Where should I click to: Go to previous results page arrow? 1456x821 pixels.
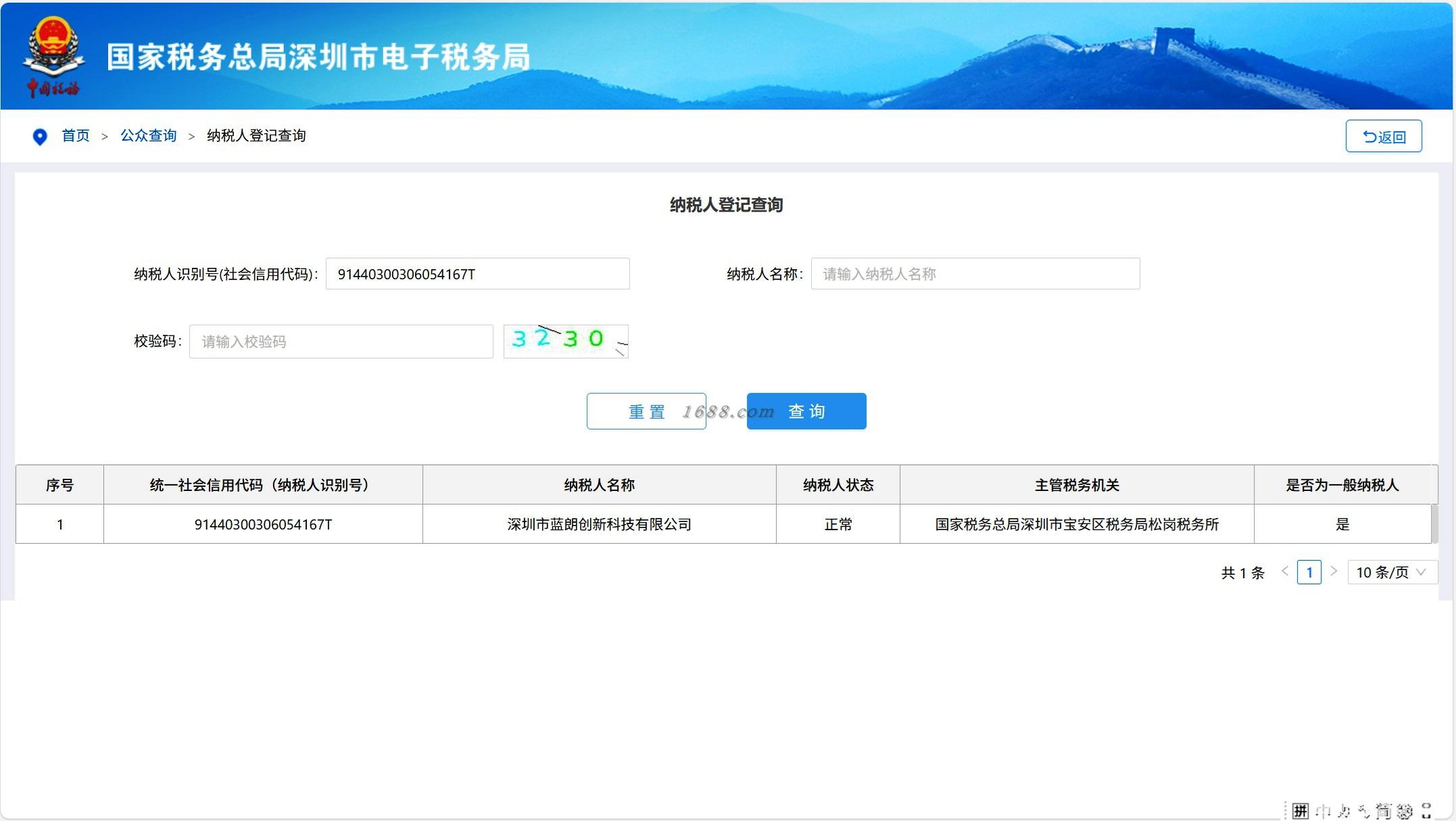click(x=1285, y=571)
